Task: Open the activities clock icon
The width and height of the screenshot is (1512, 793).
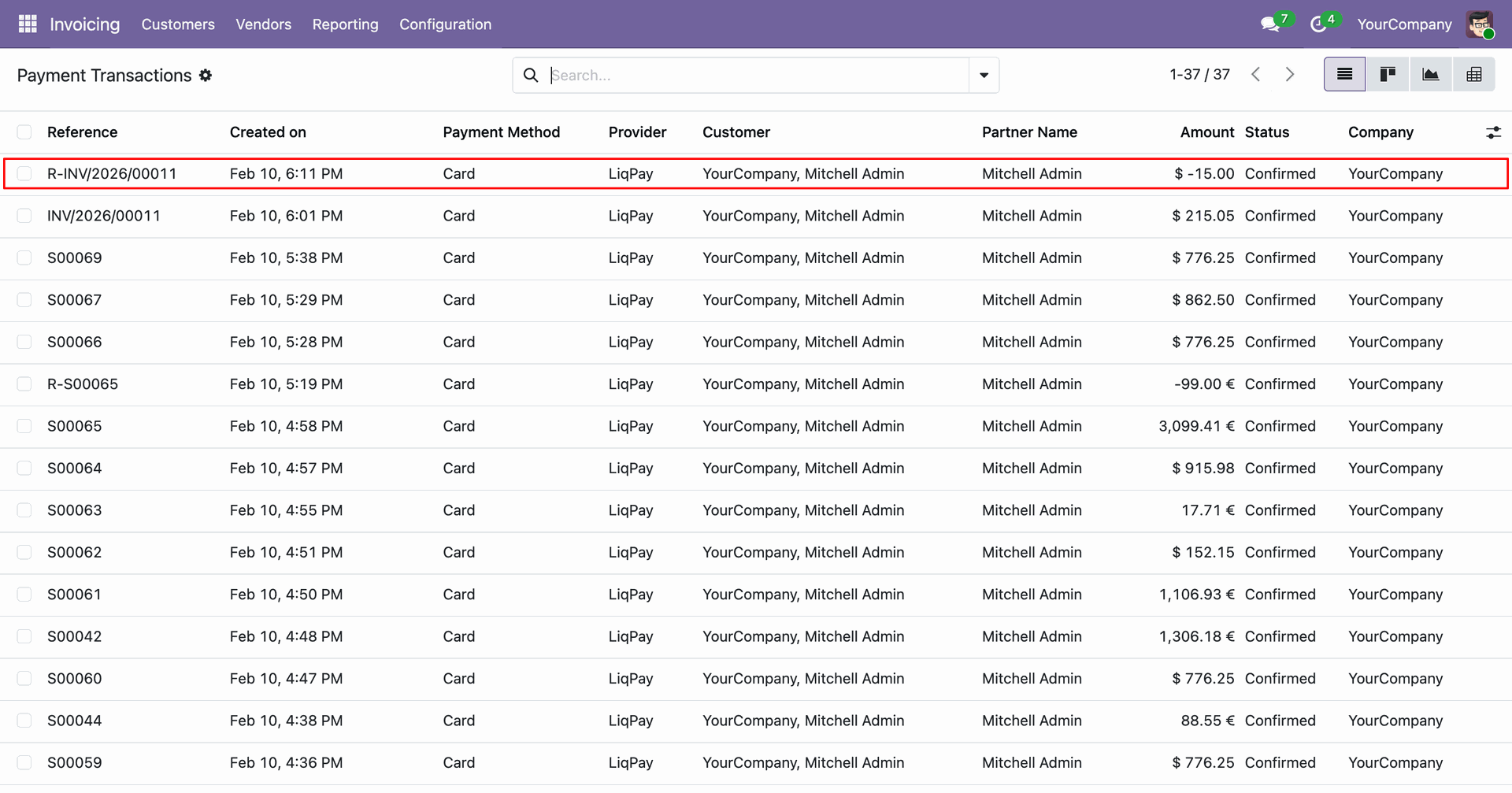Action: (1318, 24)
